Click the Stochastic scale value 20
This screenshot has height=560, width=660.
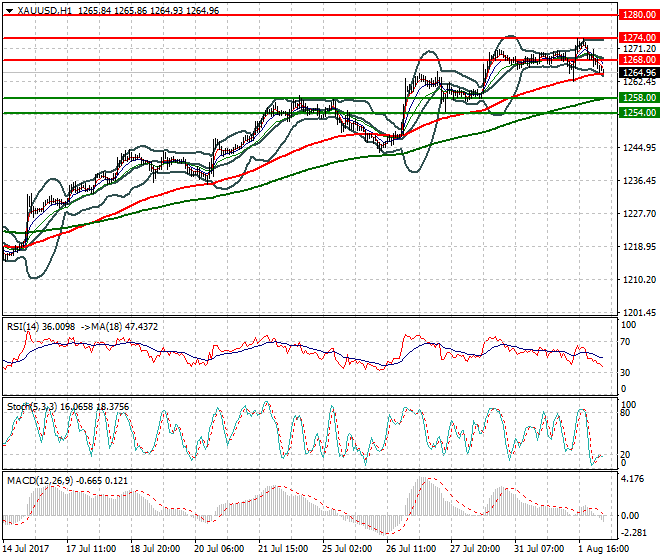click(x=625, y=454)
